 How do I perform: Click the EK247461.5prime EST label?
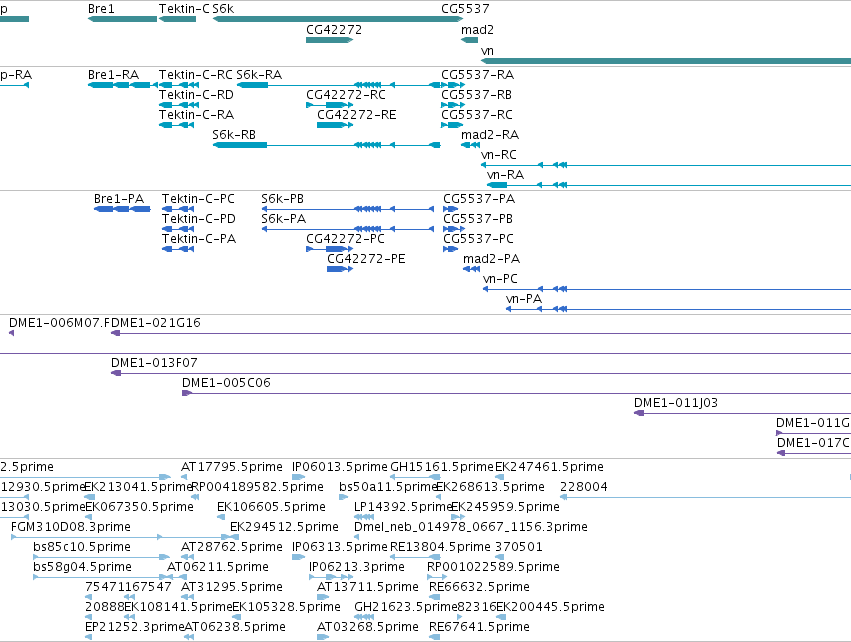point(549,467)
